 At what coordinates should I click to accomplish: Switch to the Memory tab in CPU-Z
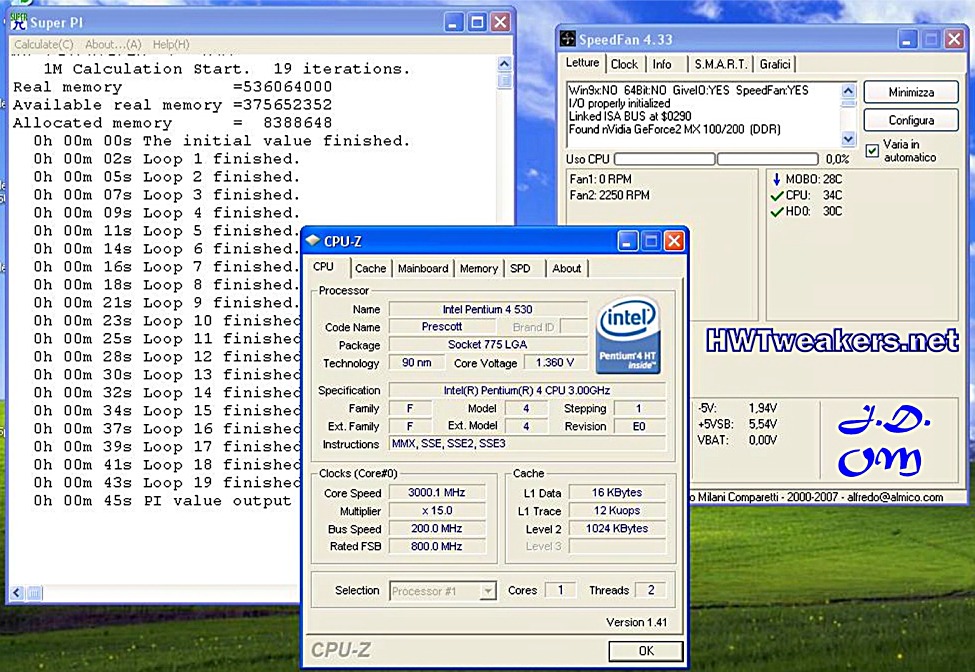click(x=479, y=269)
